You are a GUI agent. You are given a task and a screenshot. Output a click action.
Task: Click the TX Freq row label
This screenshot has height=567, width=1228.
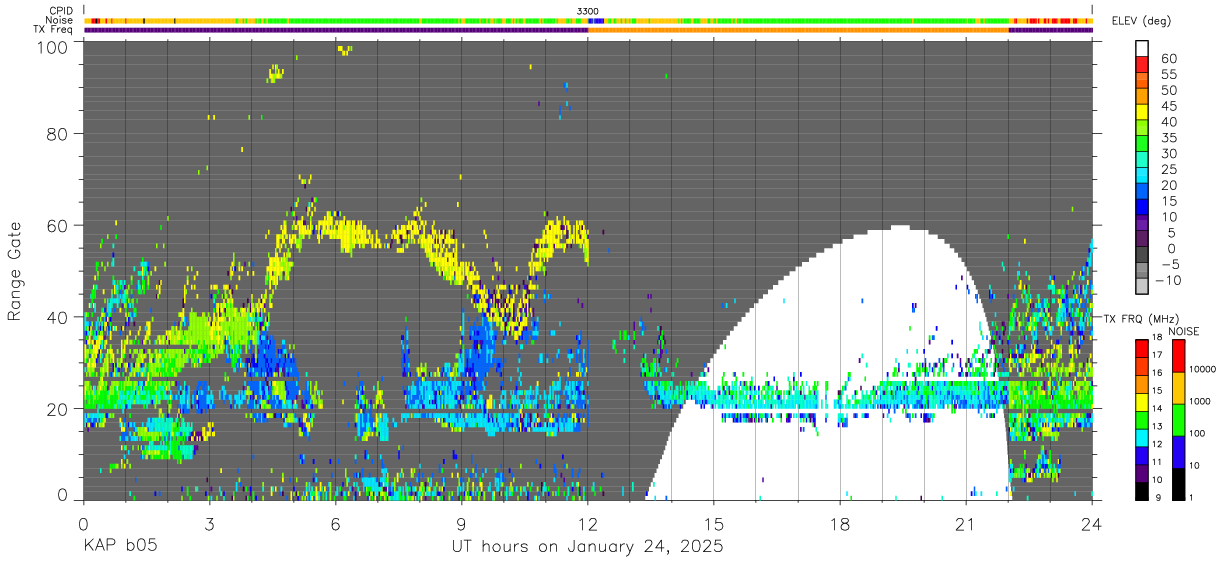[x=53, y=29]
